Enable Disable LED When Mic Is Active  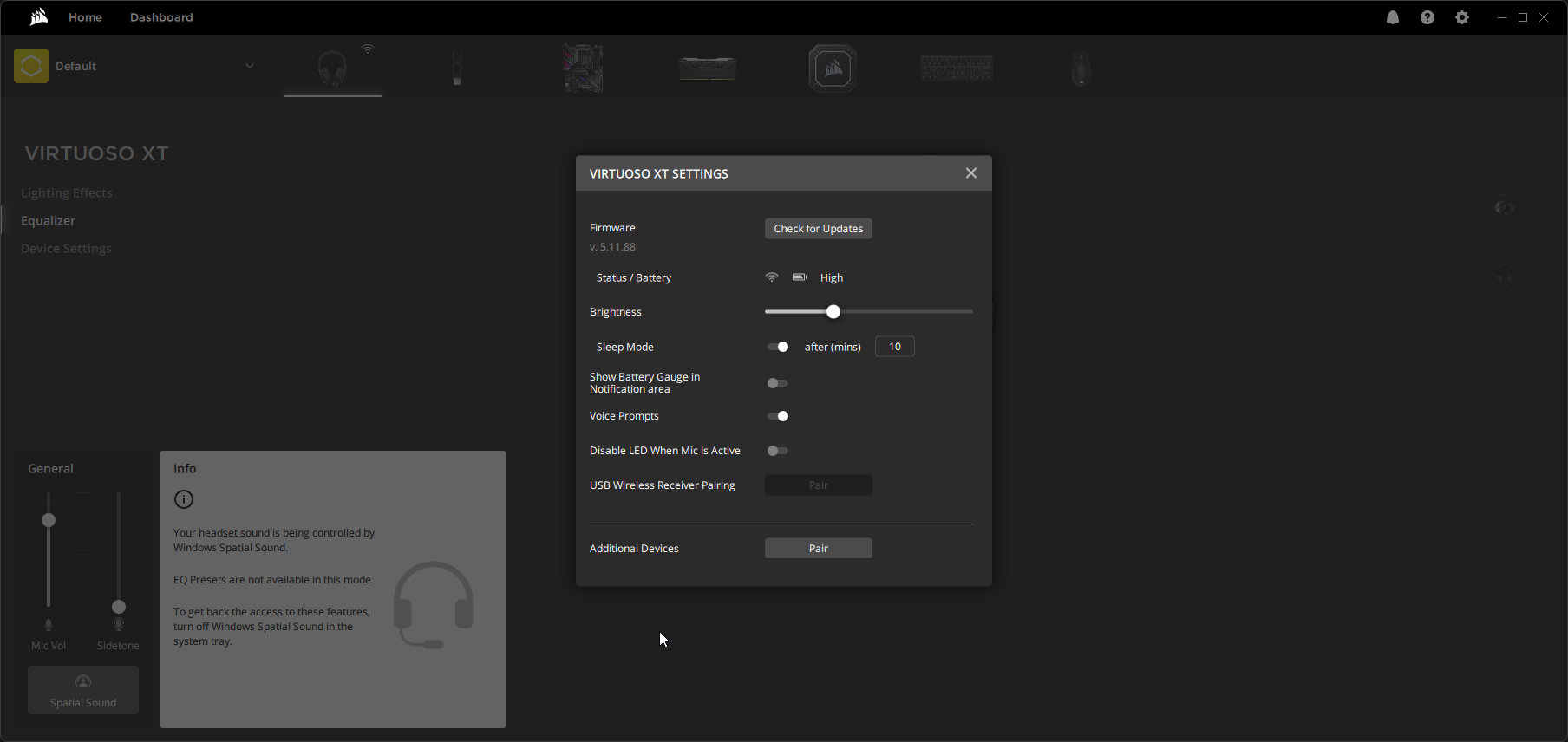point(778,451)
